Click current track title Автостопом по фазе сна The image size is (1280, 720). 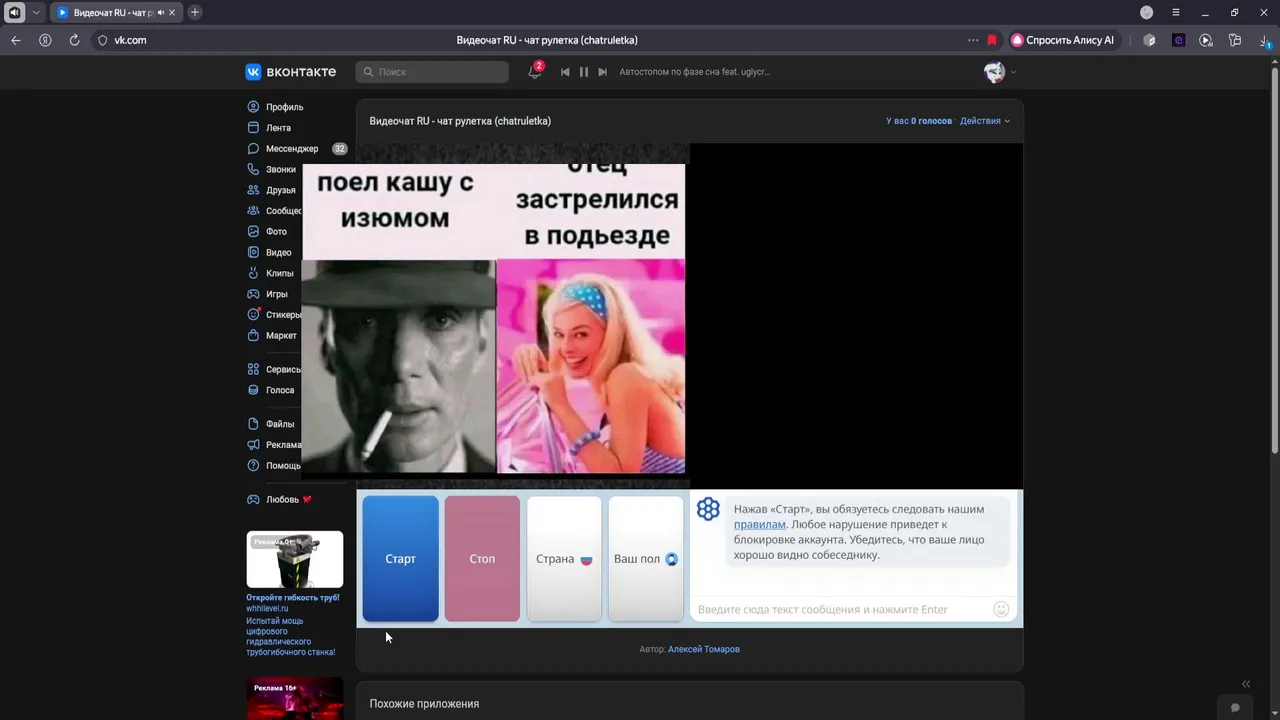tap(695, 72)
